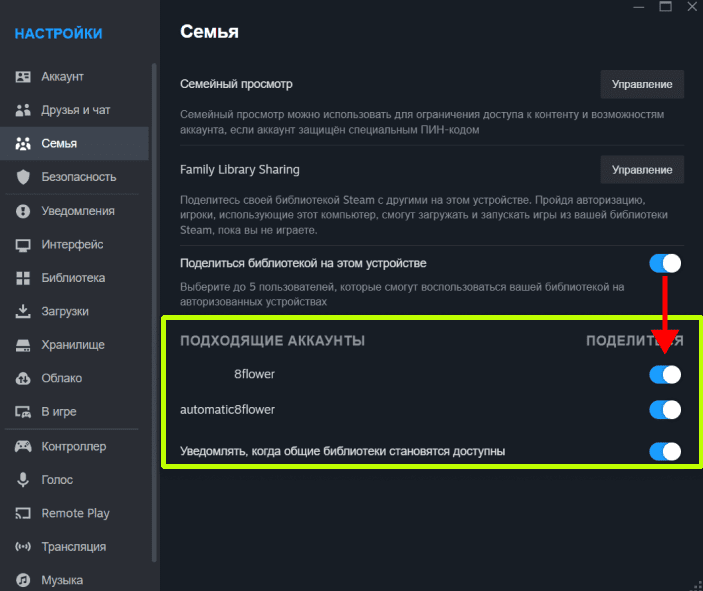The height and width of the screenshot is (591, 703).
Task: Click the Безопасность shield icon
Action: click(23, 177)
